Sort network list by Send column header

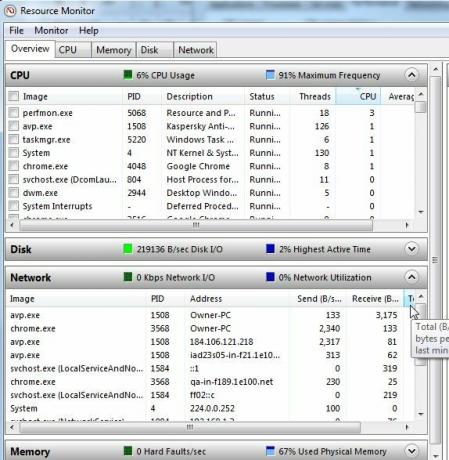[318, 299]
